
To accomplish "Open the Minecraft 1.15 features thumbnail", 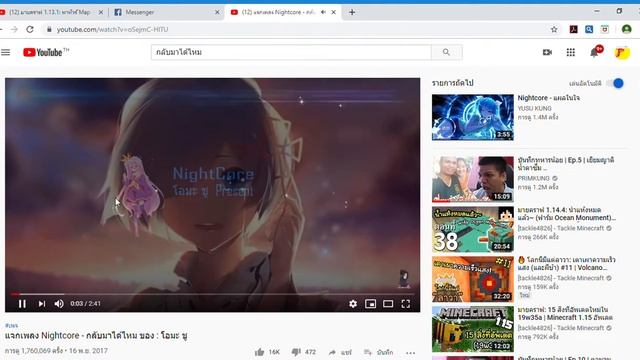I will (473, 329).
